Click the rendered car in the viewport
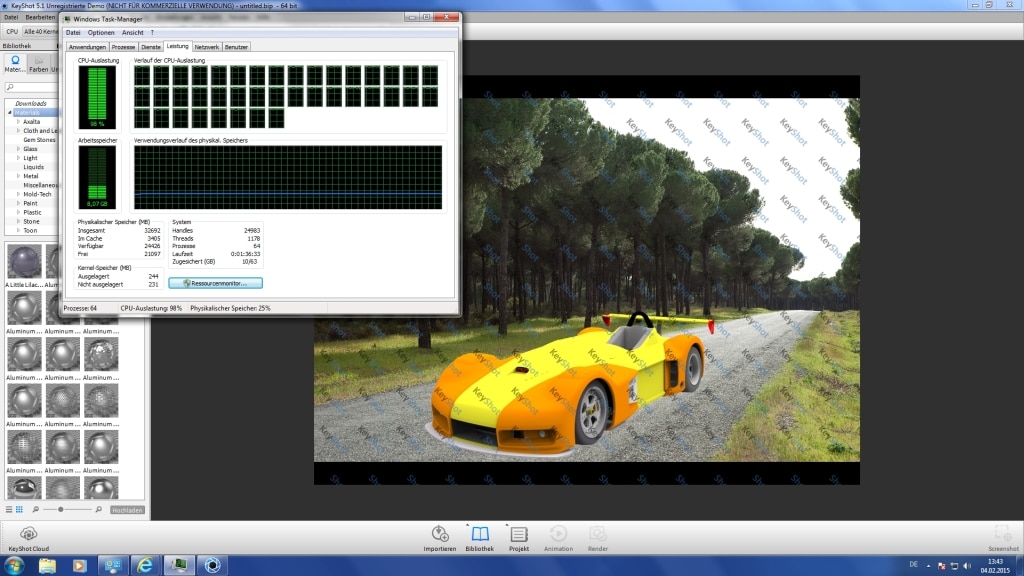 [568, 382]
